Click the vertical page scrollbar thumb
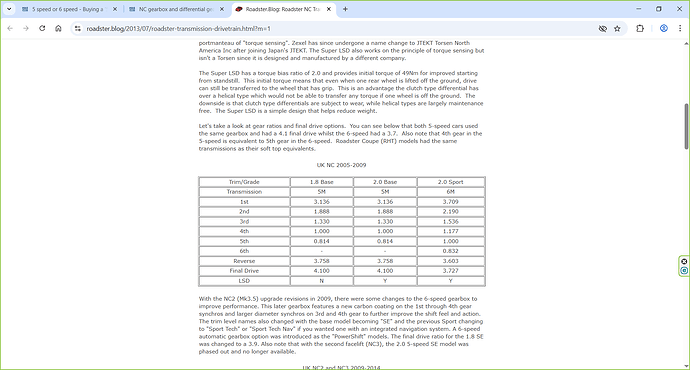 [686, 126]
